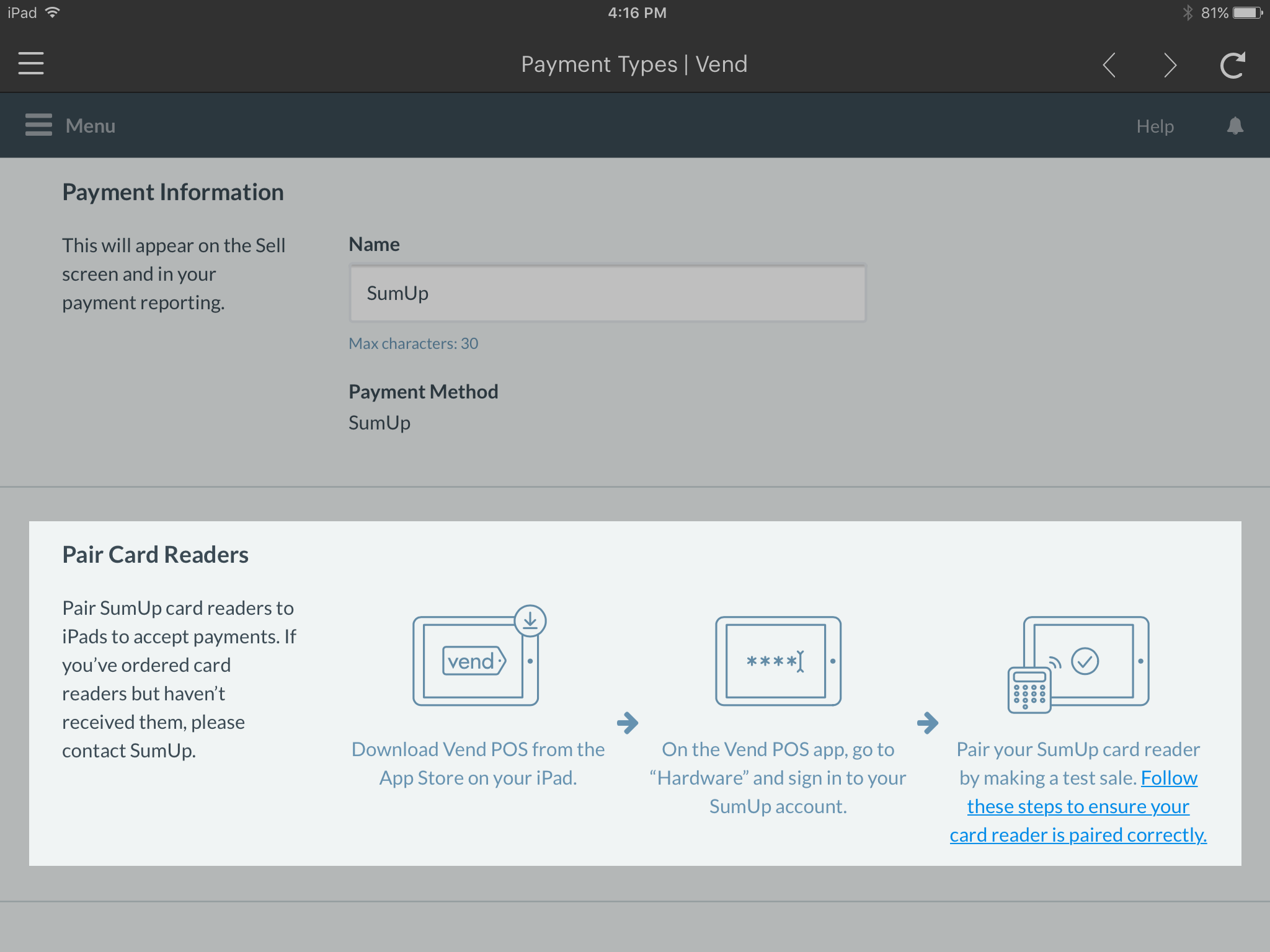Select the Payment Types | Vend title

(x=634, y=63)
